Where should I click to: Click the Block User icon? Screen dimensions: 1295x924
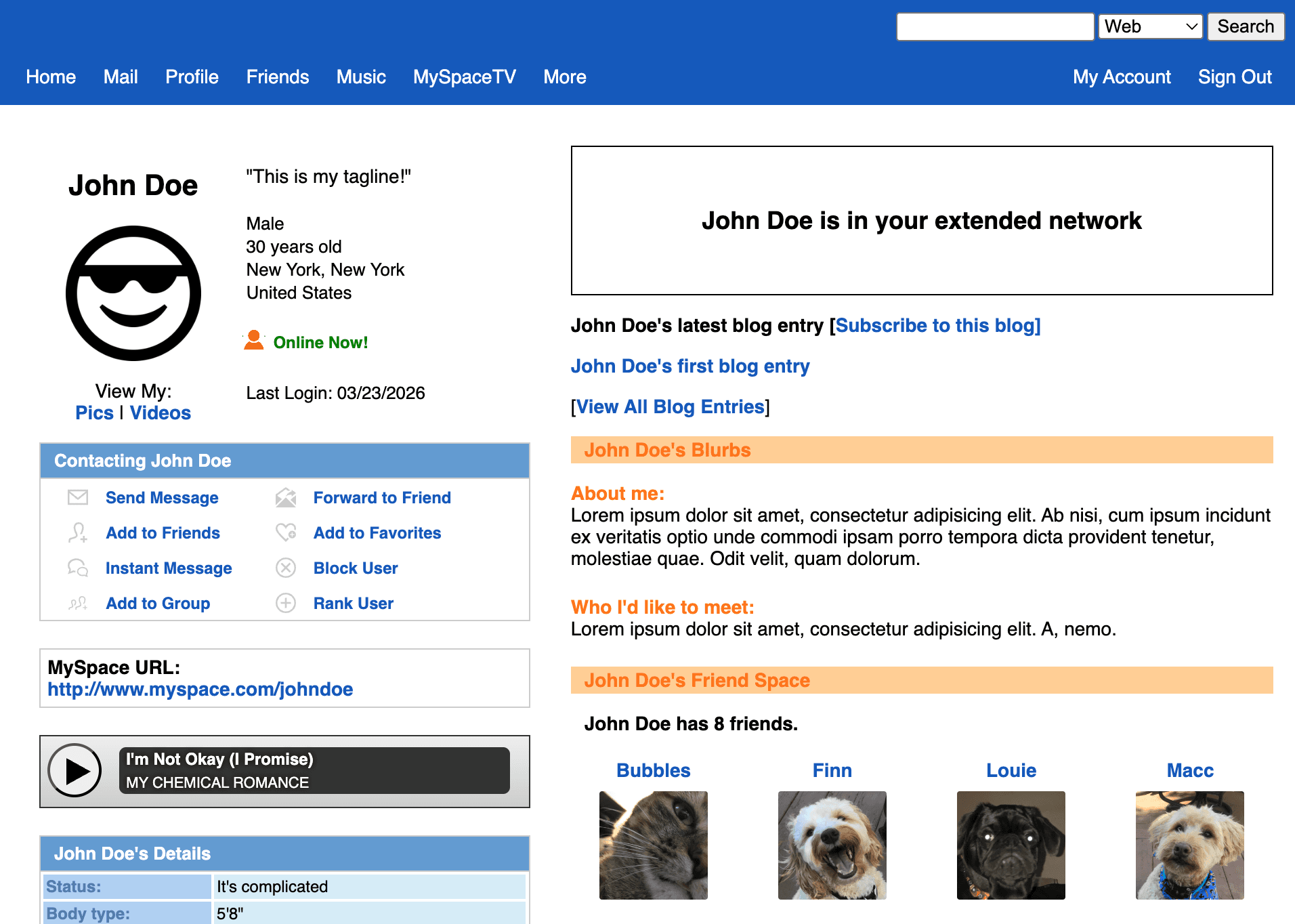286,568
